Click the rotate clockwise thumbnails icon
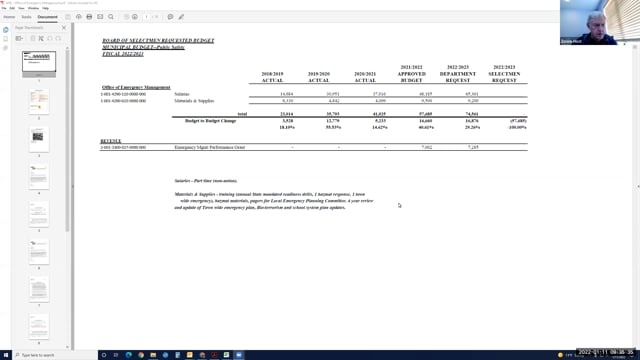 (x=58, y=38)
